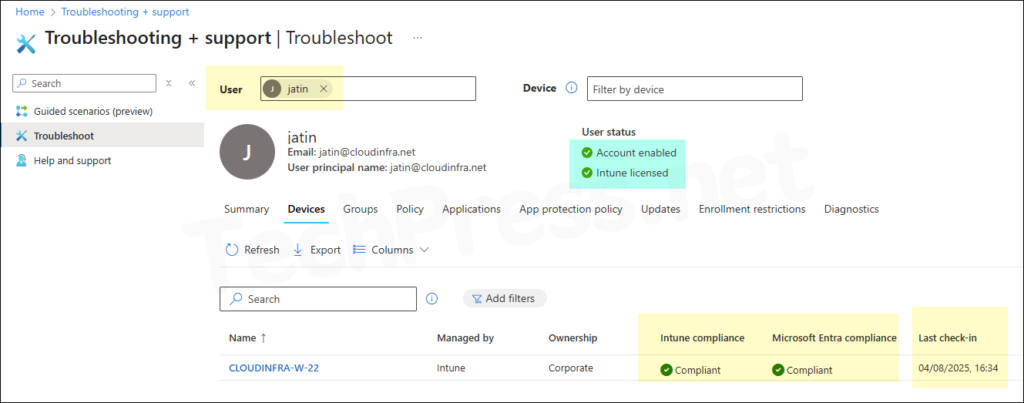Click the User input field
This screenshot has height=403, width=1024.
368,89
